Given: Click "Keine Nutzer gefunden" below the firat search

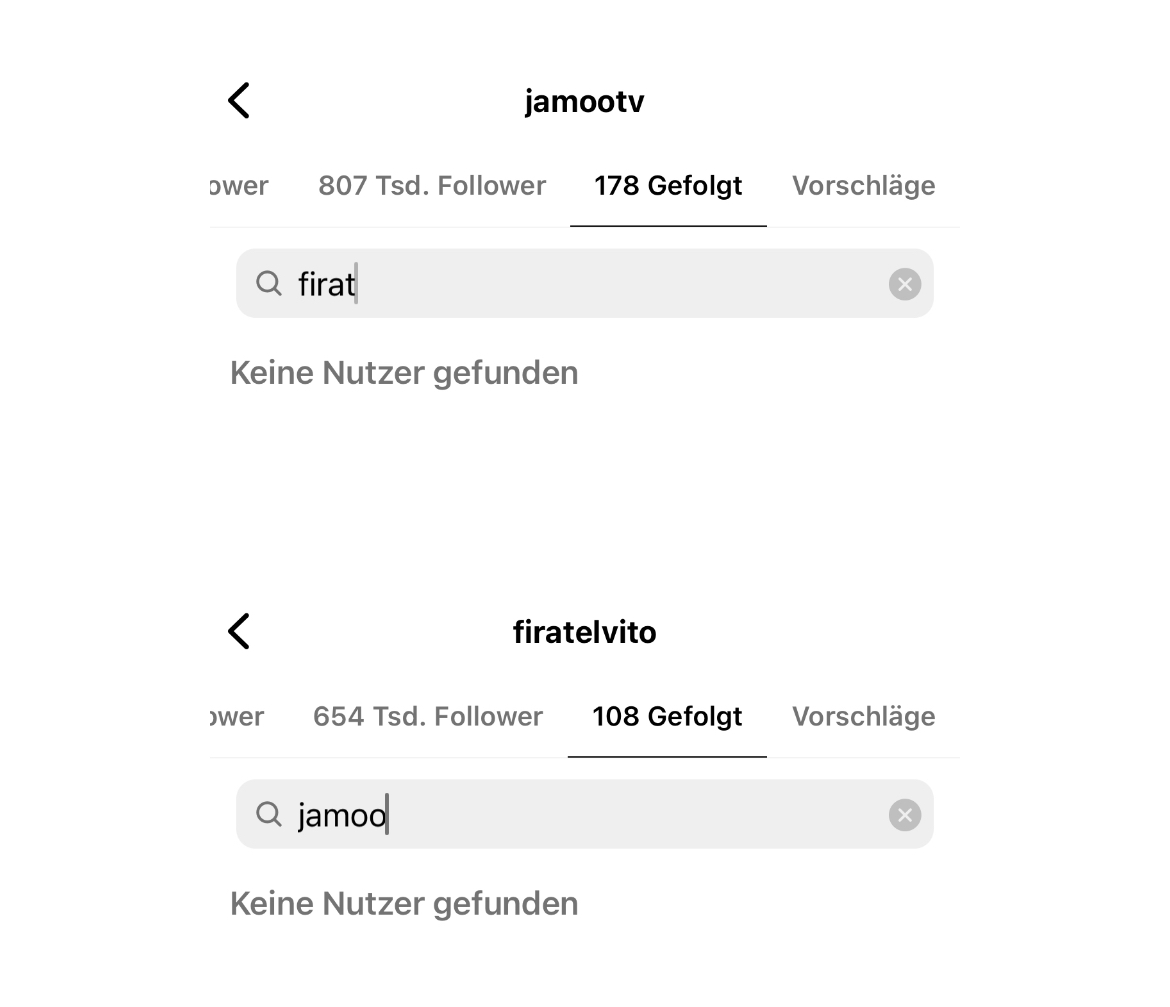Looking at the screenshot, I should pyautogui.click(x=404, y=373).
